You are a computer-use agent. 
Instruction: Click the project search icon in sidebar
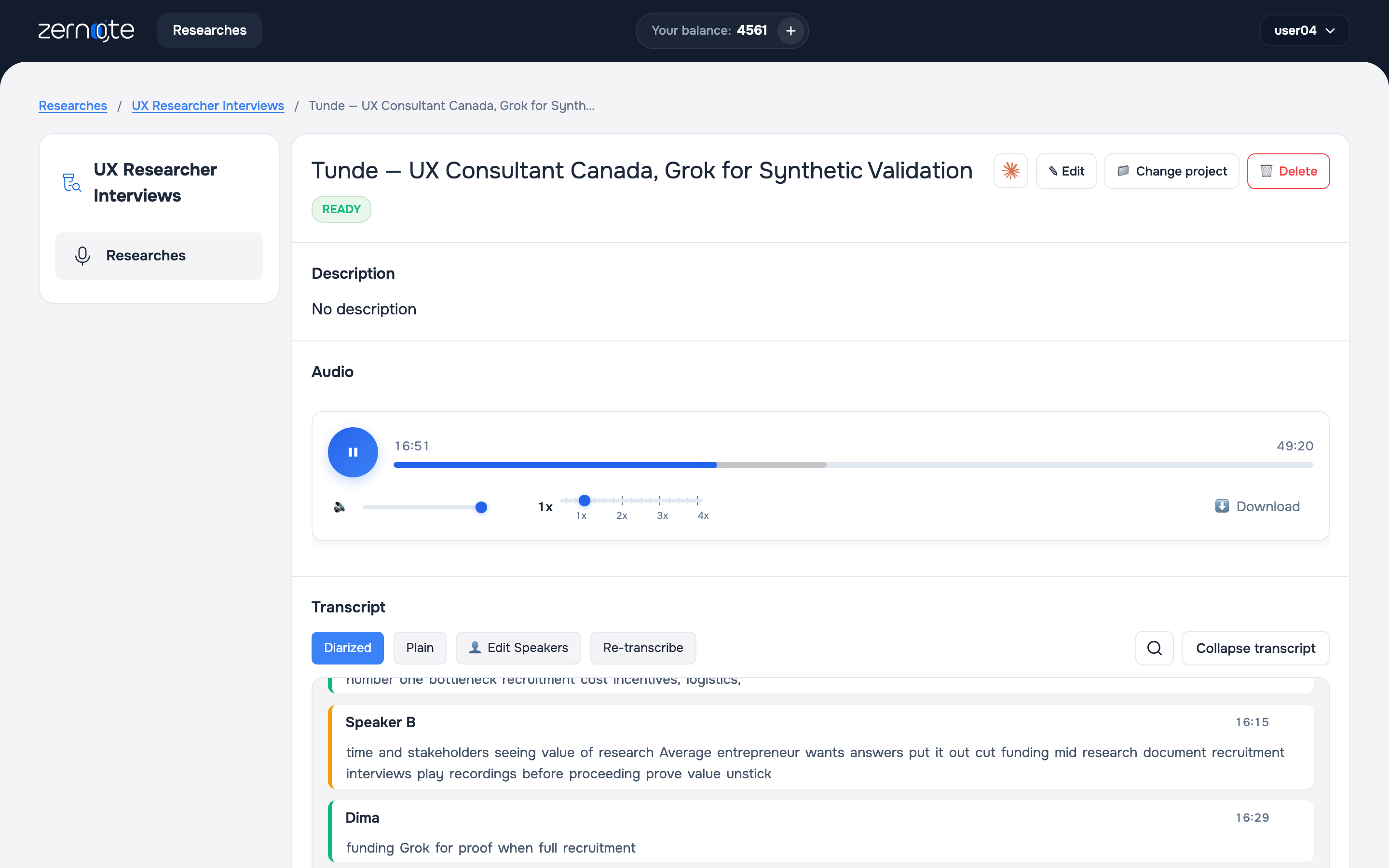coord(71,183)
